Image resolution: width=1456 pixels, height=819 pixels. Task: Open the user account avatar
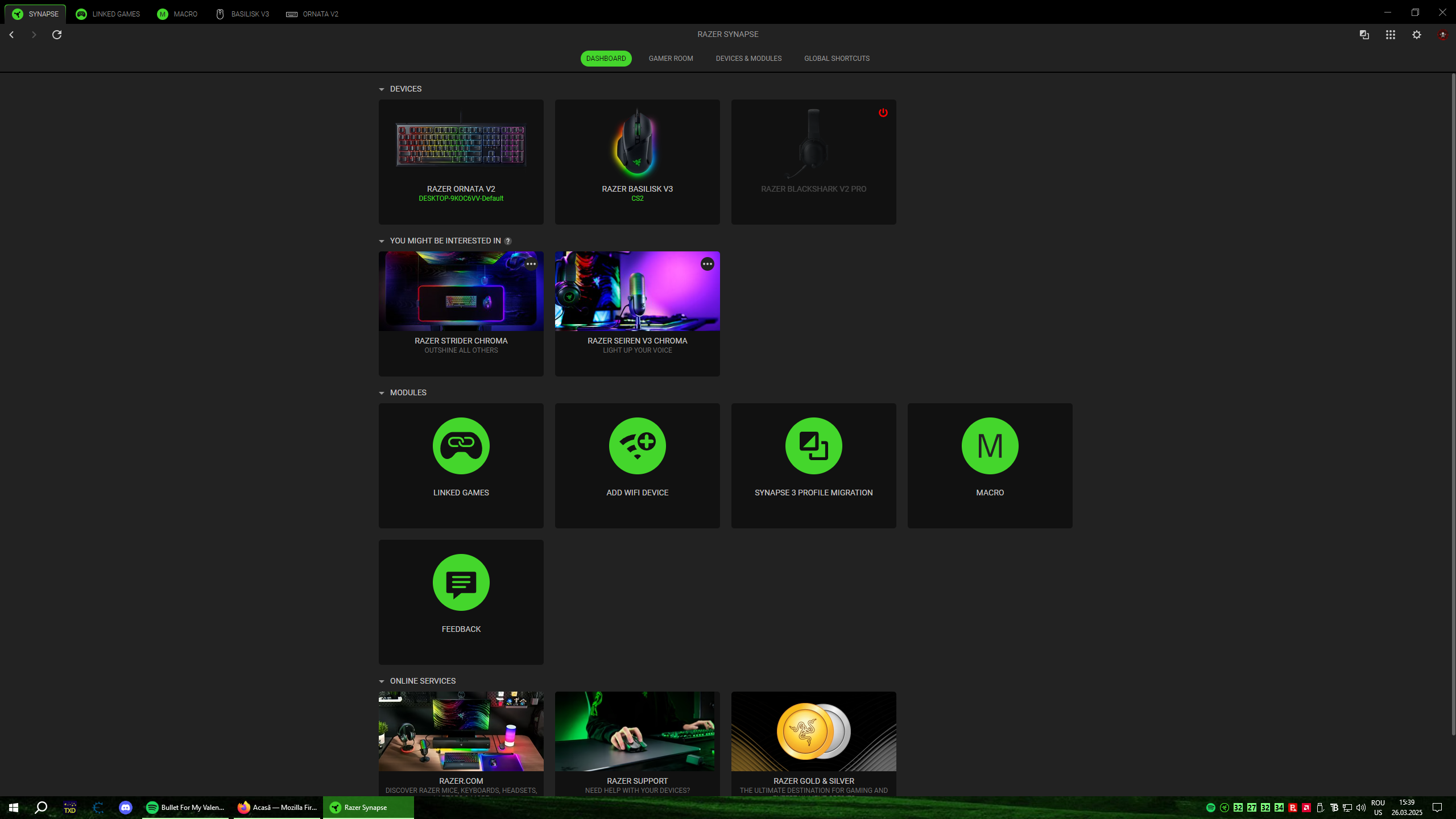(1442, 35)
